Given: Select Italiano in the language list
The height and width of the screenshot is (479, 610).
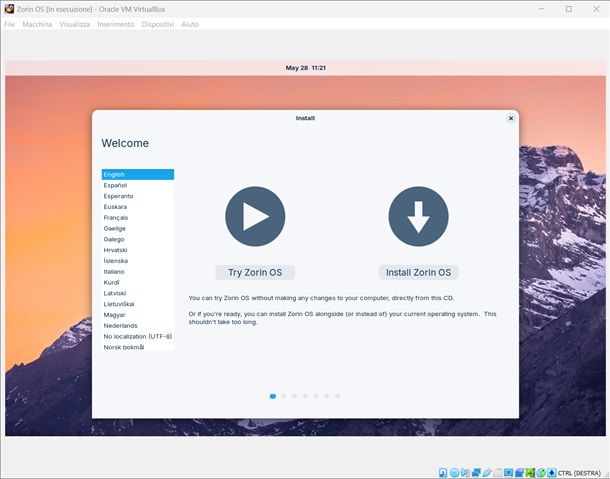Looking at the screenshot, I should (138, 272).
